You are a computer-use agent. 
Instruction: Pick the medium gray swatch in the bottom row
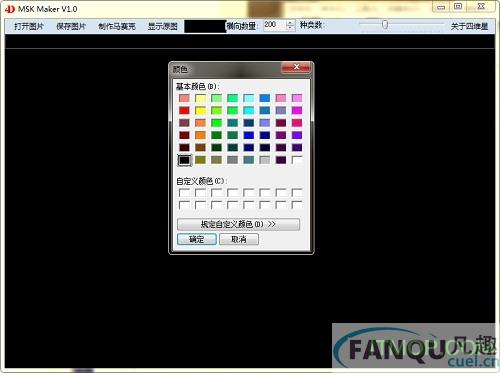coord(232,160)
